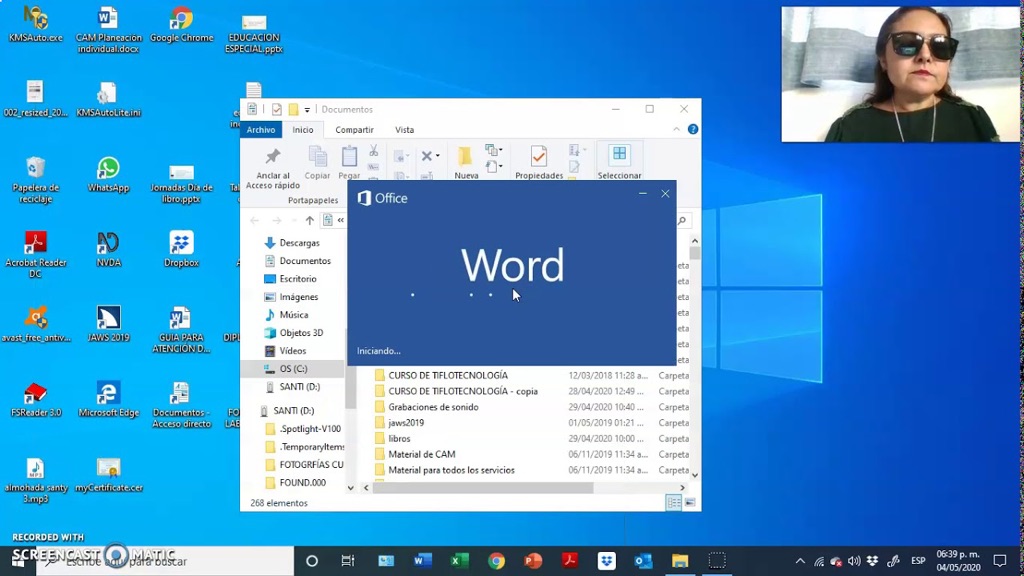Select Material de CAM folder

pos(422,454)
